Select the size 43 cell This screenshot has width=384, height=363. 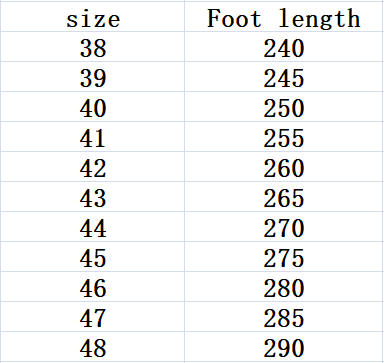(93, 197)
